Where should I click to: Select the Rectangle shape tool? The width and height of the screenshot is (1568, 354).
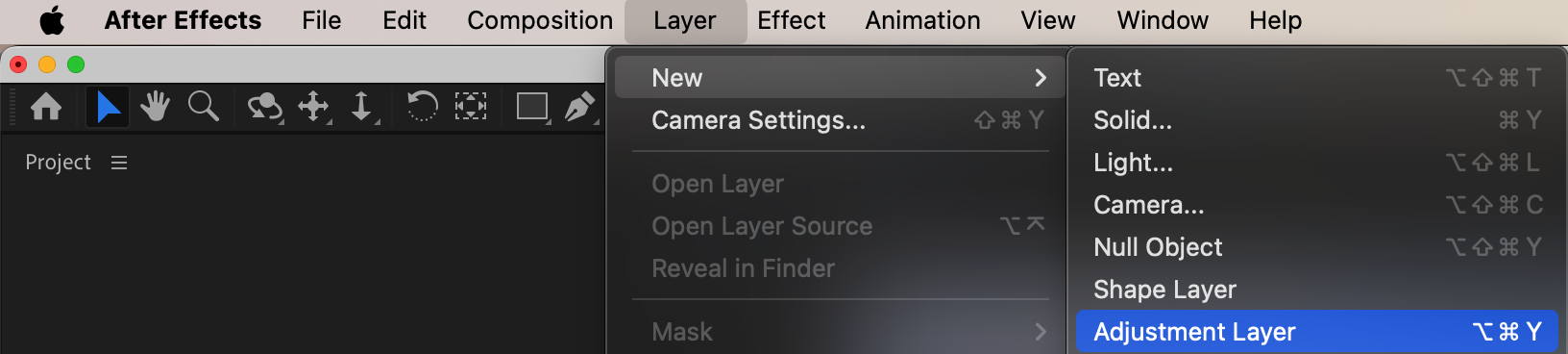tap(532, 107)
